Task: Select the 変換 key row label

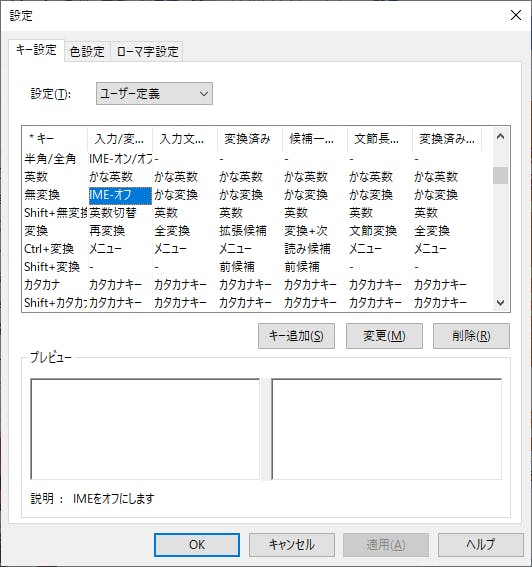Action: 36,231
